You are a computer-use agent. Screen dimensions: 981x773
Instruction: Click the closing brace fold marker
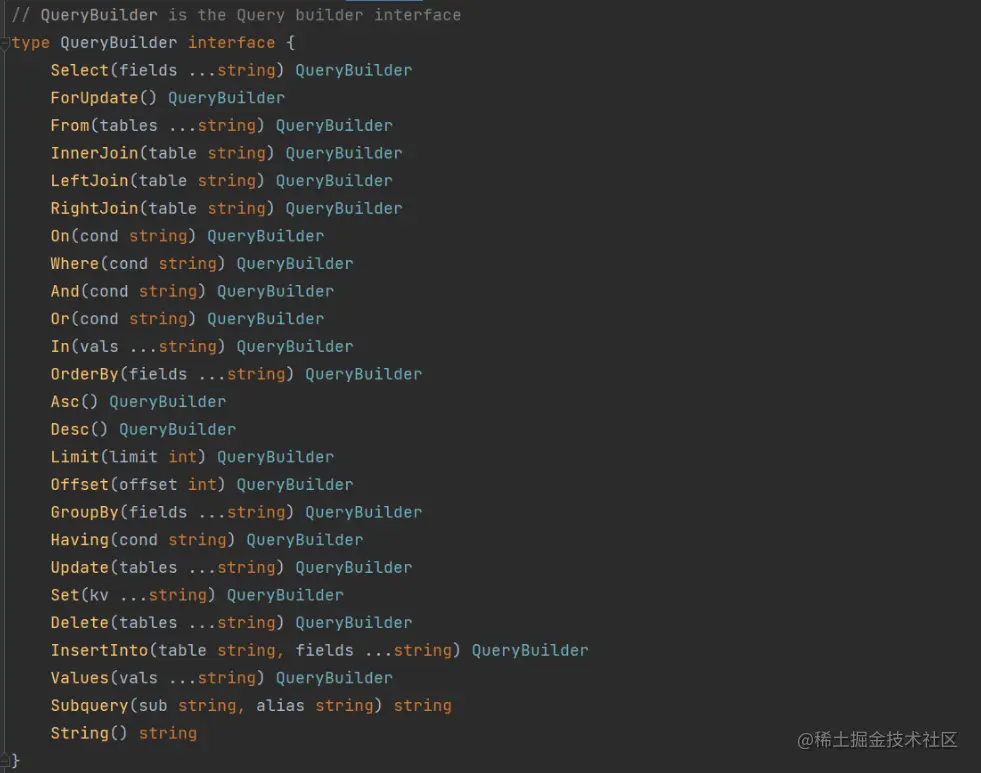tap(5, 761)
